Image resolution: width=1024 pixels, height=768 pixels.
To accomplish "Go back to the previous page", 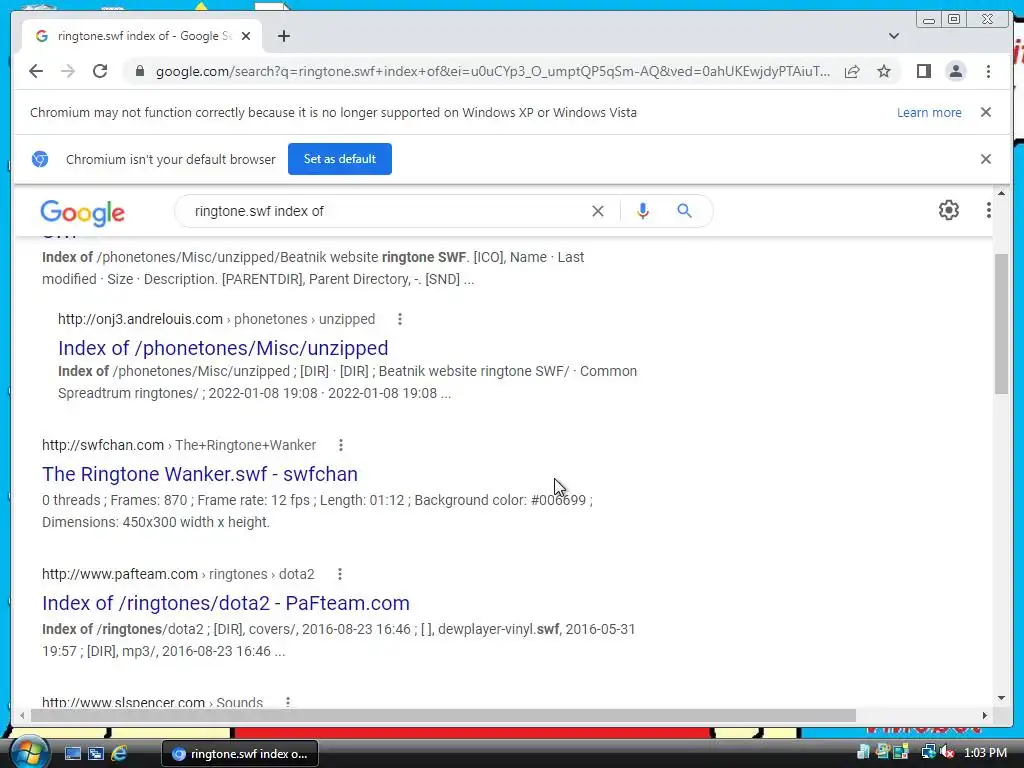I will click(x=36, y=71).
